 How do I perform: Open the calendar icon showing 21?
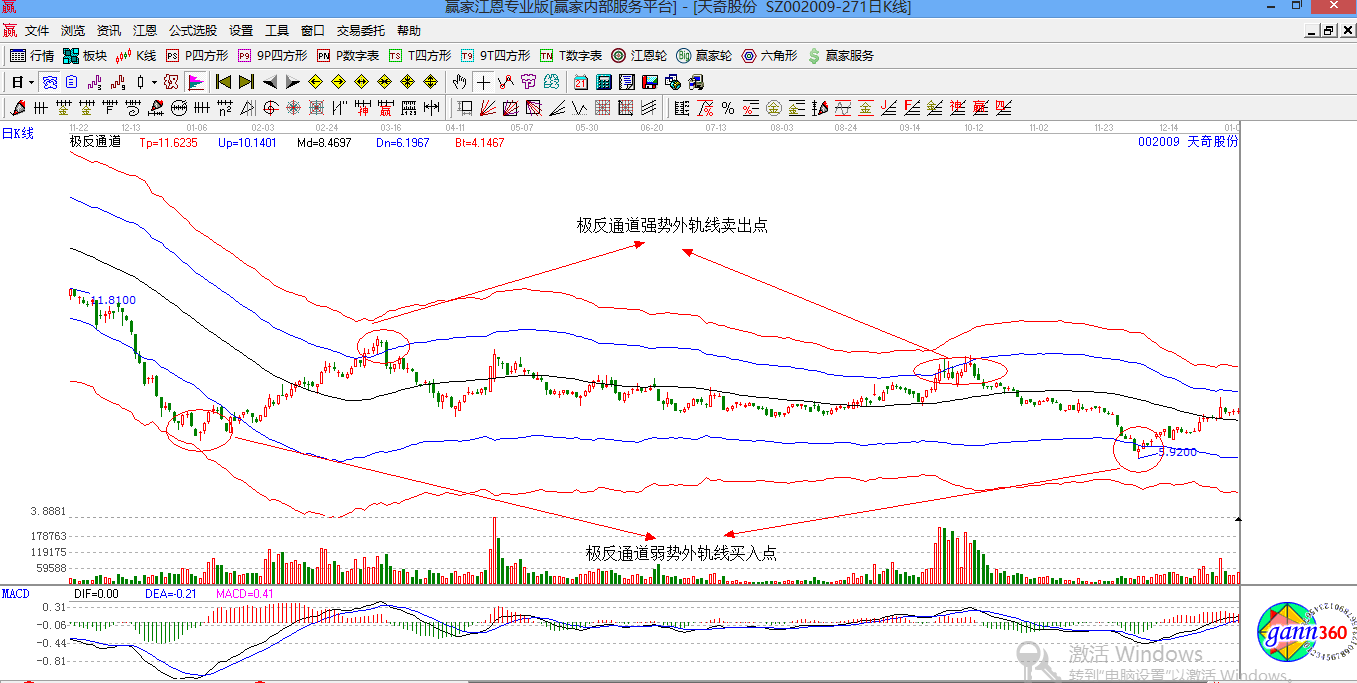pos(581,82)
